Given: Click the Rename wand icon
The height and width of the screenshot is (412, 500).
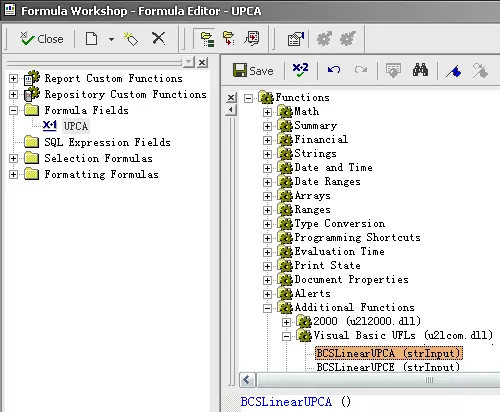Looking at the screenshot, I should (131, 39).
